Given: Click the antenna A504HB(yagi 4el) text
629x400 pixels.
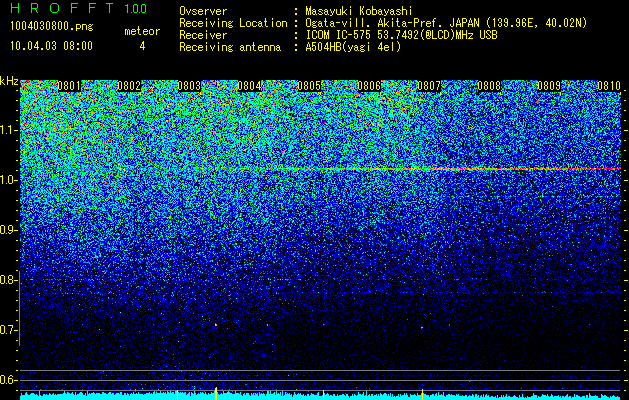Looking at the screenshot, I should point(353,47).
